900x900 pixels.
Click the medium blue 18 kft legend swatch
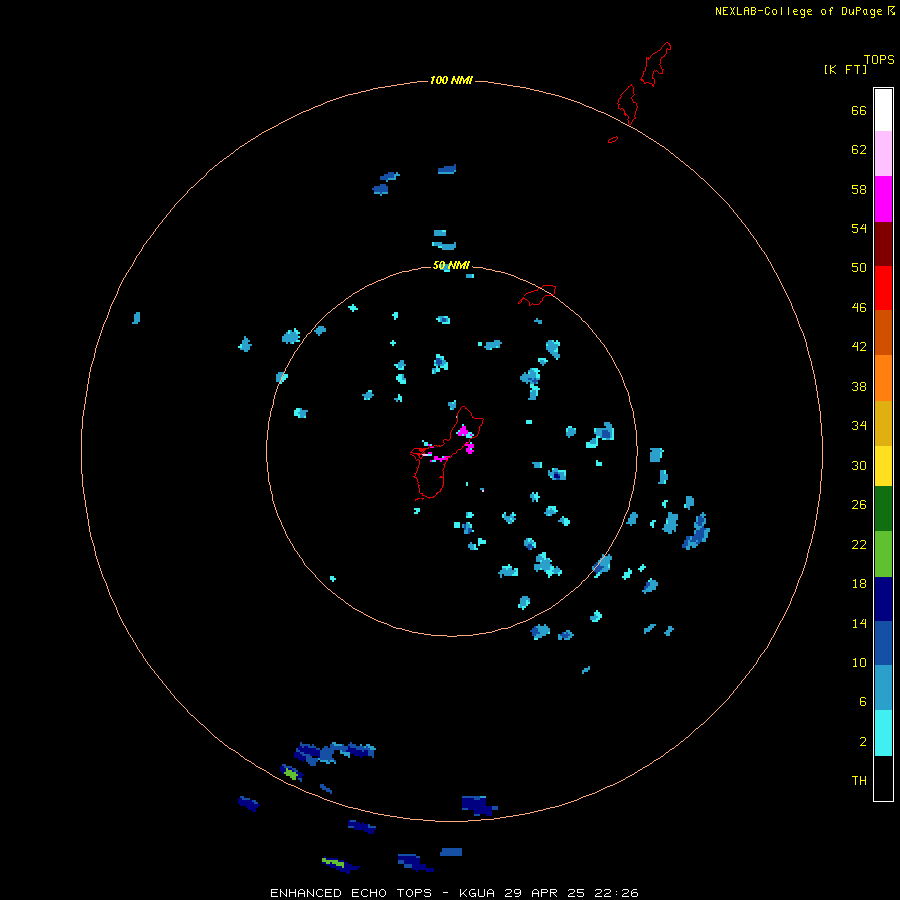[883, 643]
